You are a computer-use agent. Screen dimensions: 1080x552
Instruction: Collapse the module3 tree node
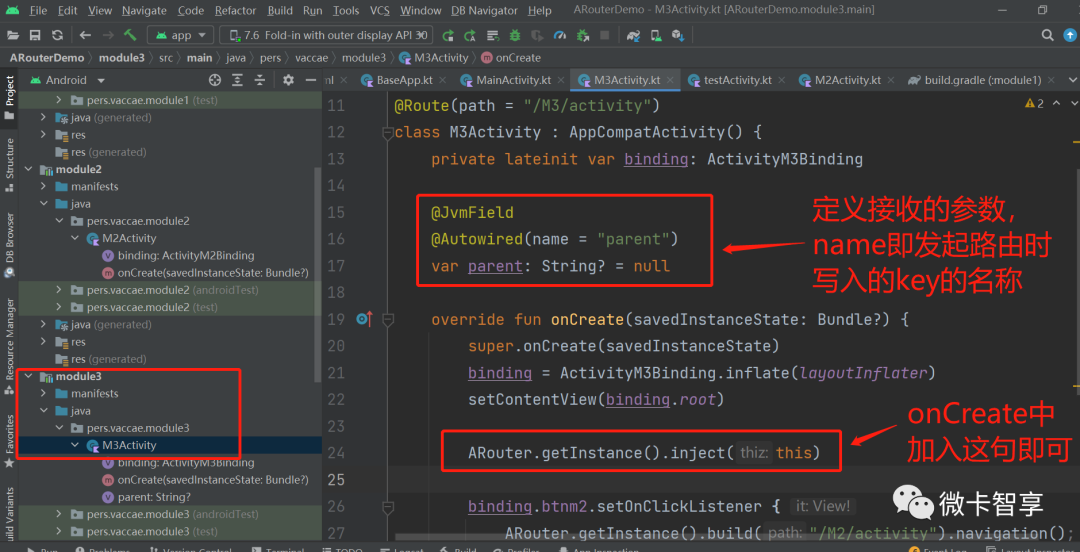pos(28,376)
